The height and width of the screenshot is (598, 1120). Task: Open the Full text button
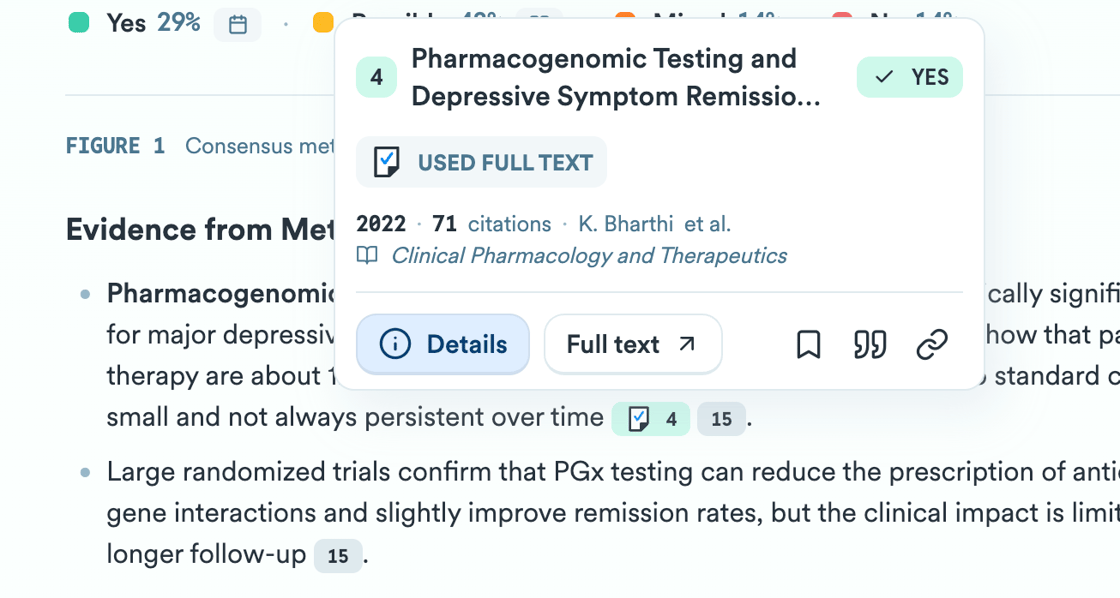tap(632, 345)
